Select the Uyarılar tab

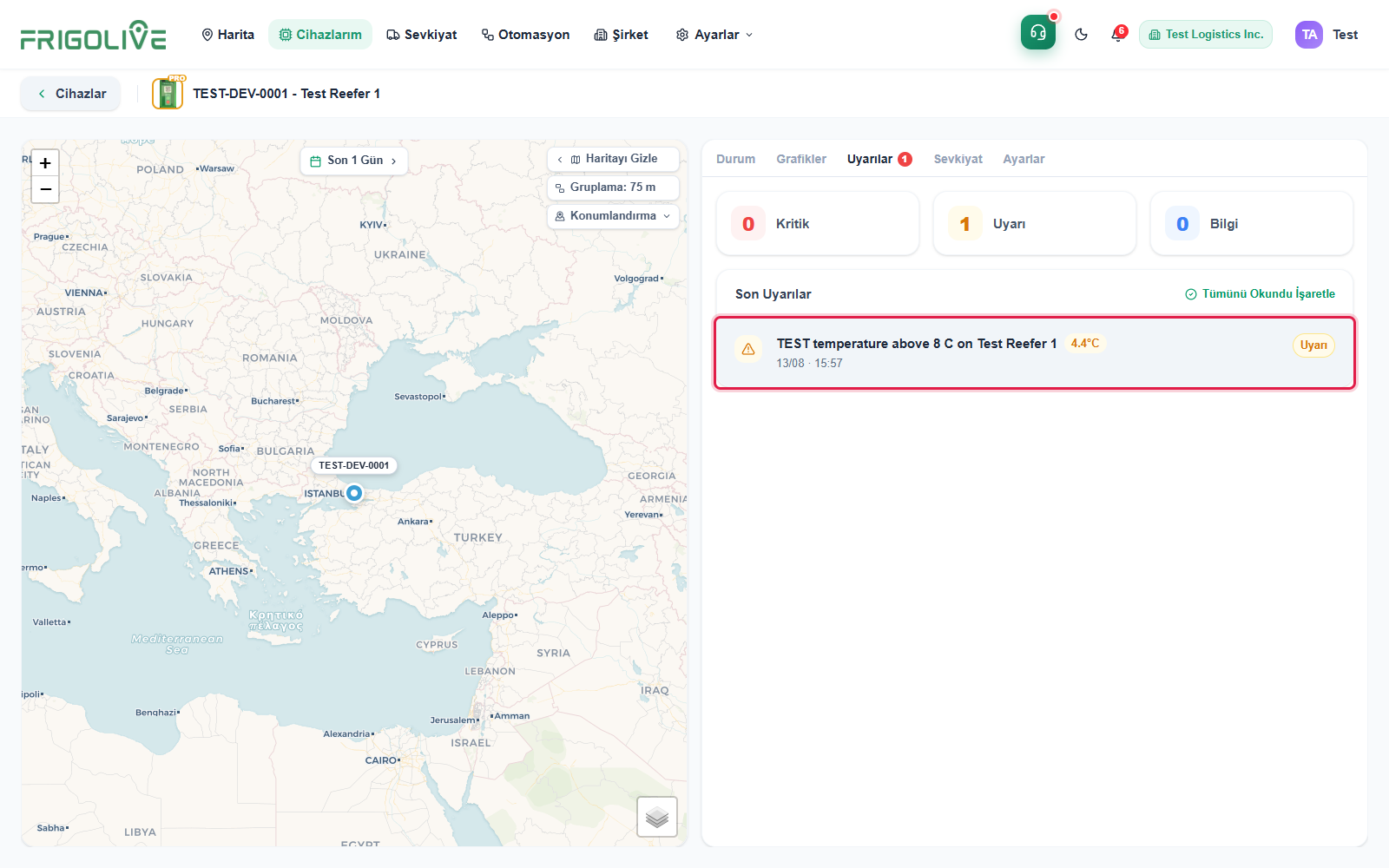[x=879, y=159]
